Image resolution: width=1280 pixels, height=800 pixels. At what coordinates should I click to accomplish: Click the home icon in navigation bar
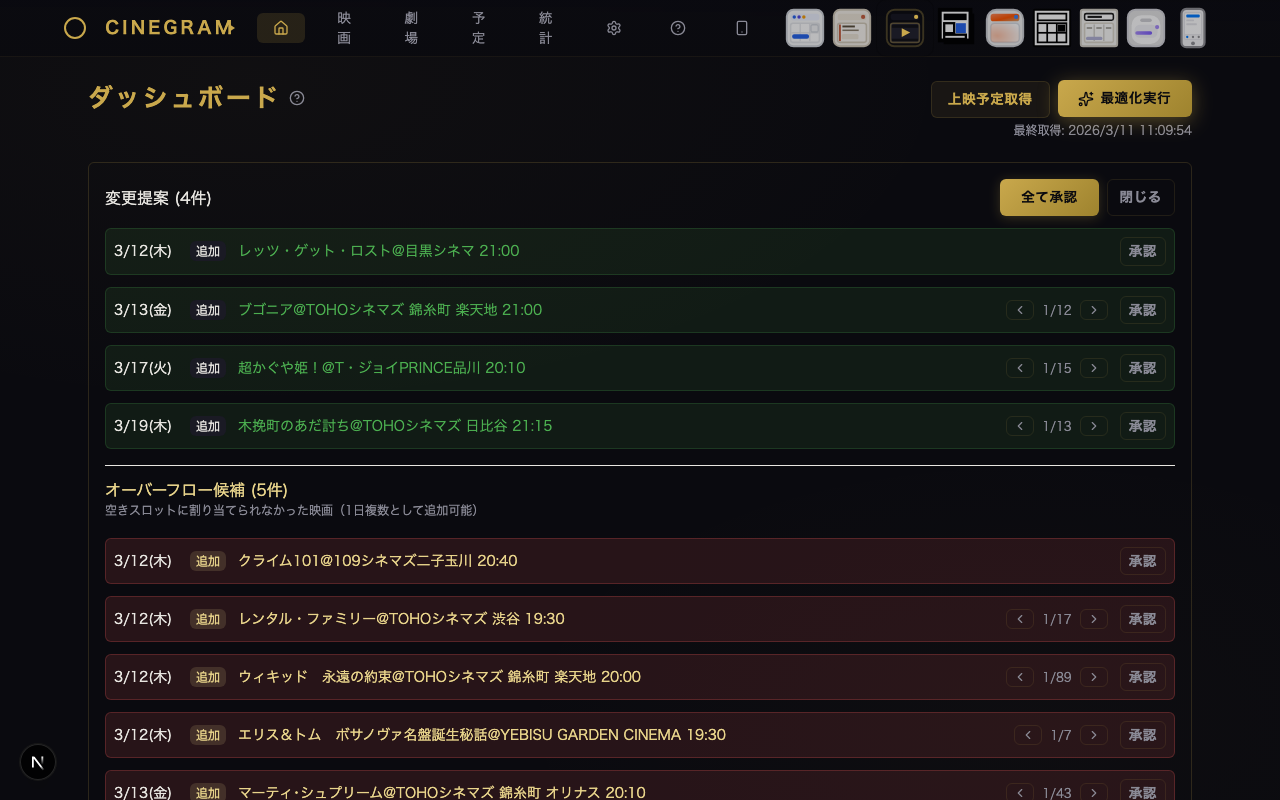[281, 28]
